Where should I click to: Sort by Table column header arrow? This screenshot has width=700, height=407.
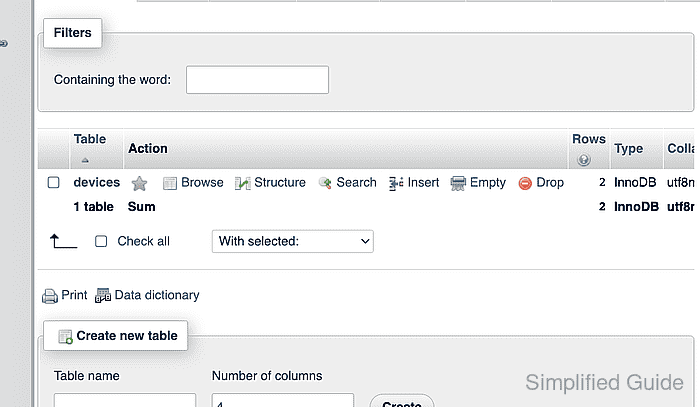pyautogui.click(x=85, y=160)
